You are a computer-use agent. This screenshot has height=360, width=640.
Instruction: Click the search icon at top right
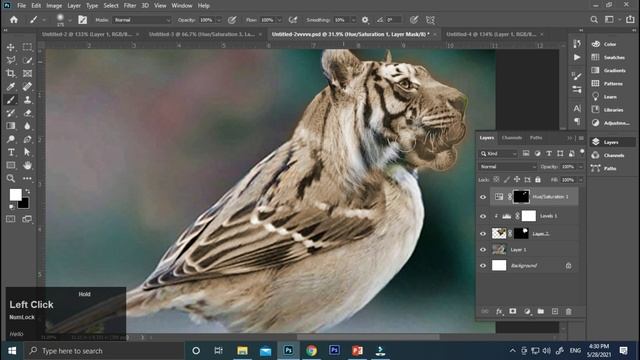point(594,20)
